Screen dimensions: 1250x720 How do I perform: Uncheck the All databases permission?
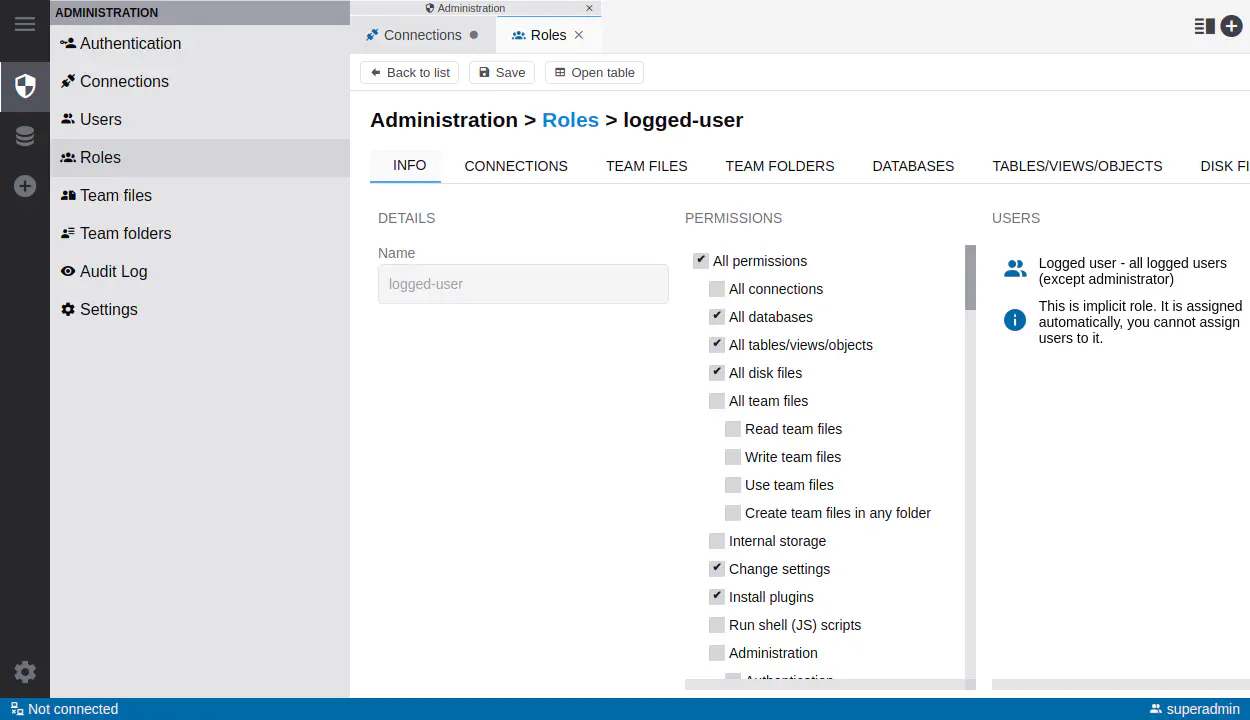[717, 317]
